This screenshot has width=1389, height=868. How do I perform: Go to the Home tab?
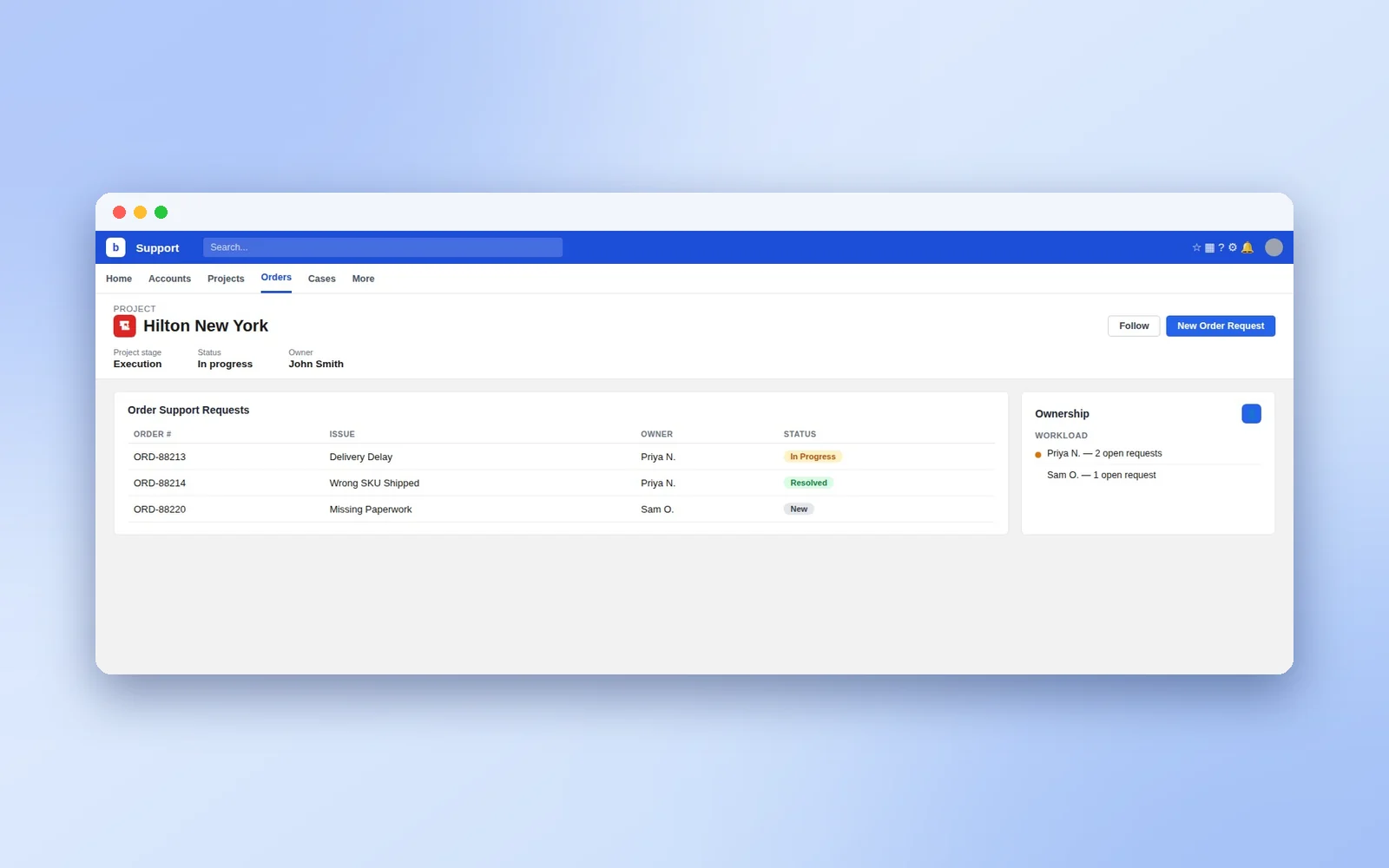coord(119,279)
